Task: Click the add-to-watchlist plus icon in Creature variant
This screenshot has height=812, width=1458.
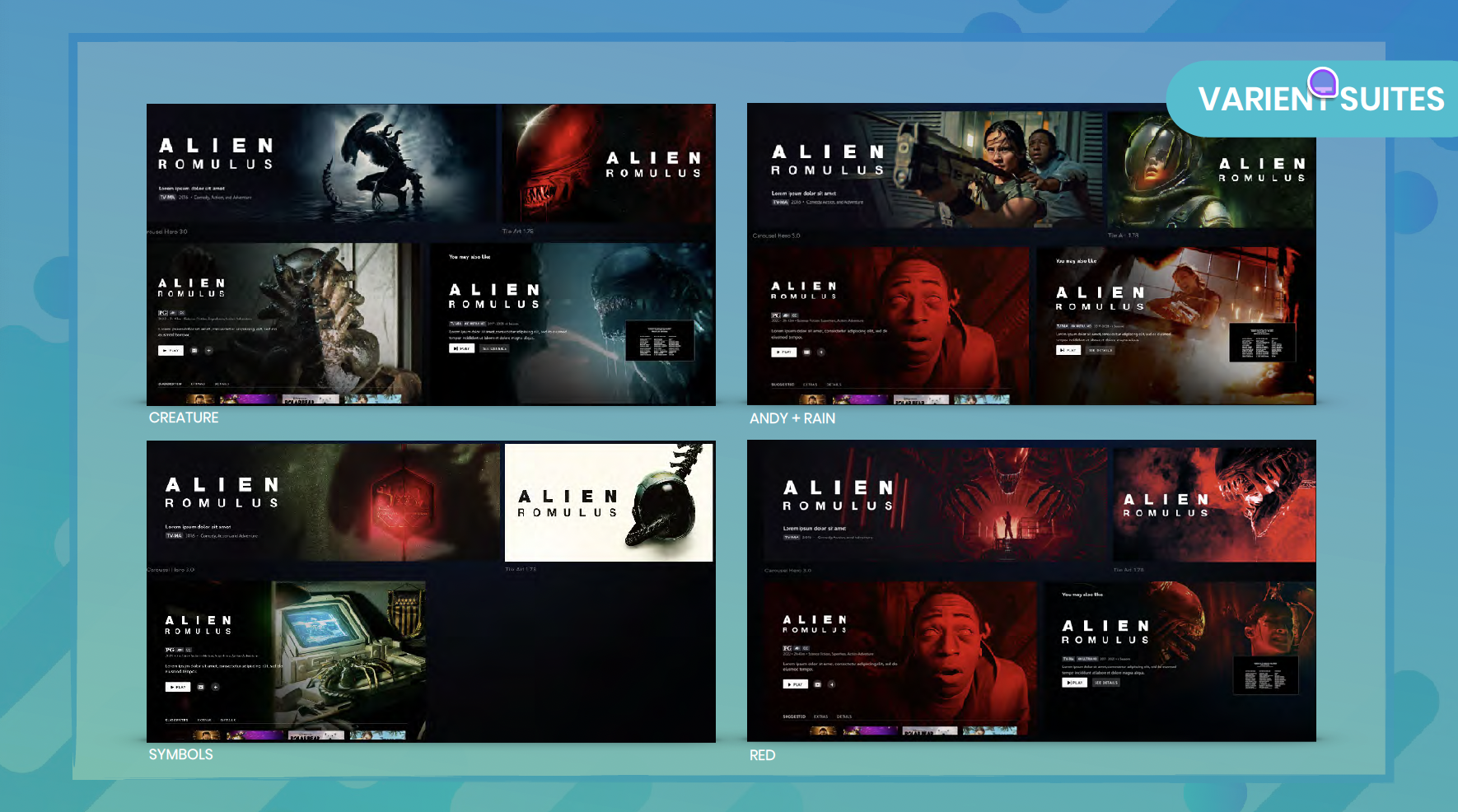Action: coord(208,351)
